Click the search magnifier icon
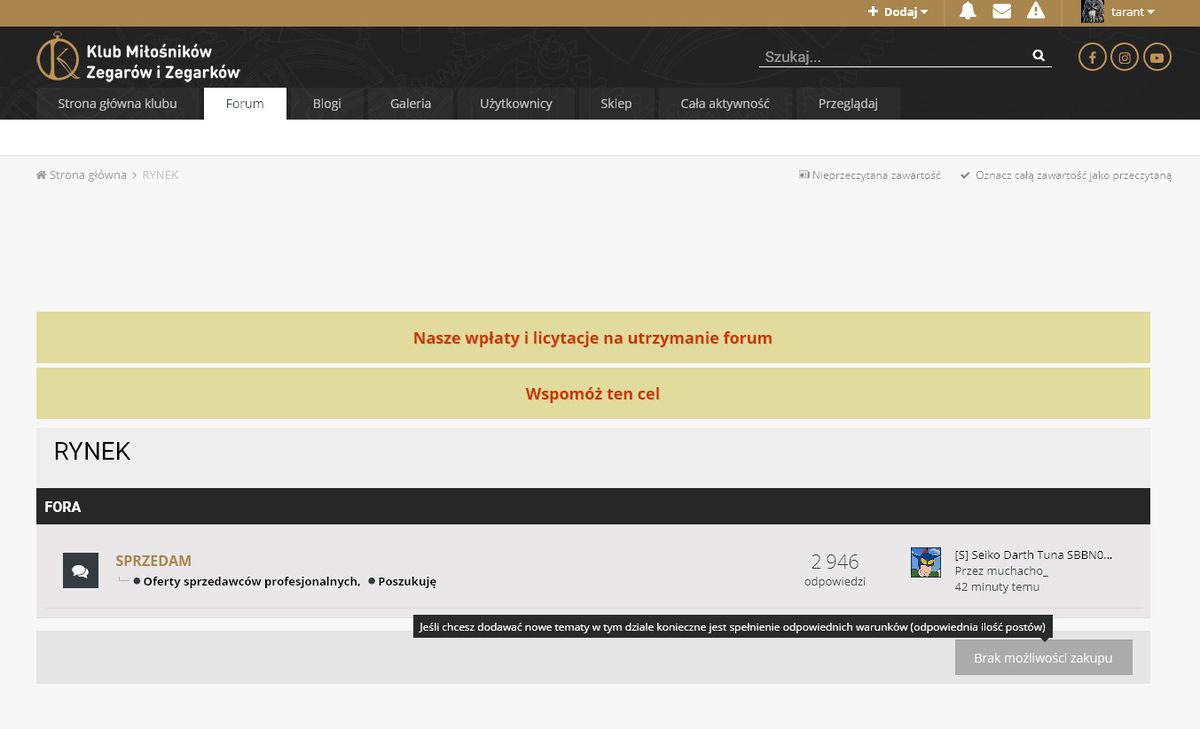Image resolution: width=1200 pixels, height=729 pixels. tap(1039, 56)
